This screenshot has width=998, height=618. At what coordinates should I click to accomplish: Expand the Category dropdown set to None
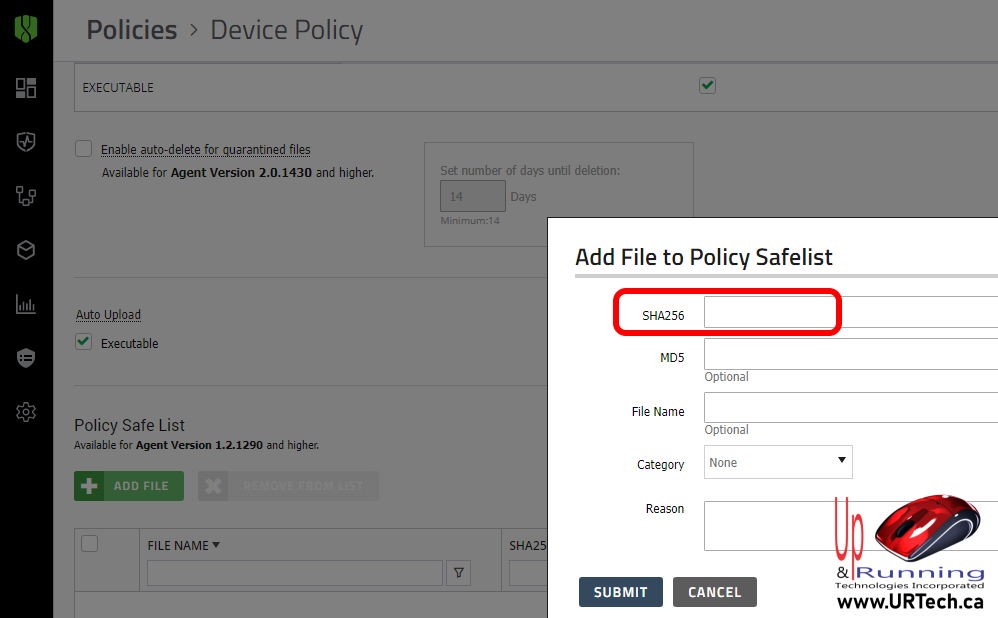tap(778, 462)
